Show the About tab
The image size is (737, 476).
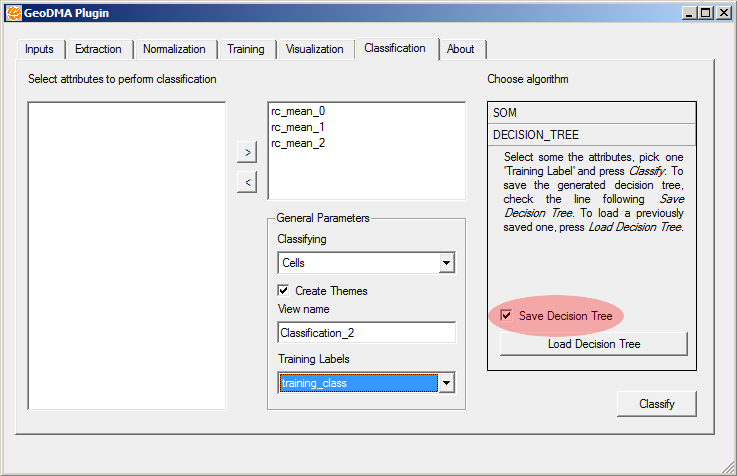tap(461, 49)
